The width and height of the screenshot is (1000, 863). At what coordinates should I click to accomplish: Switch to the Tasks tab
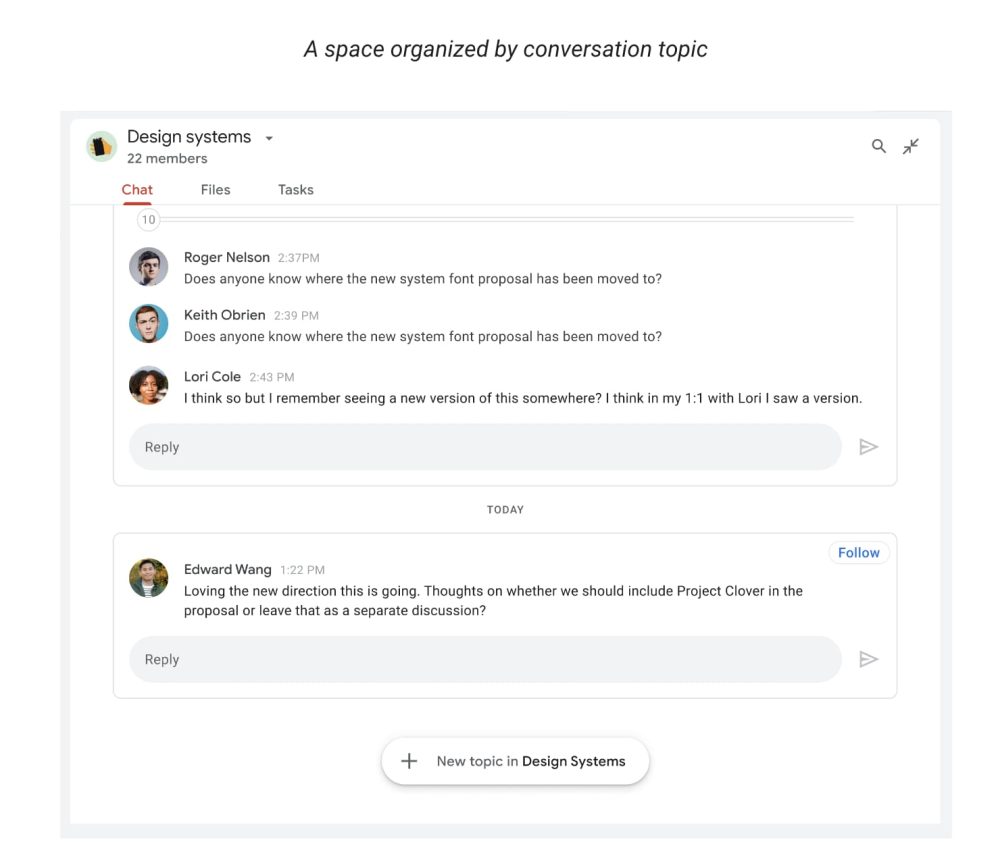pyautogui.click(x=295, y=190)
